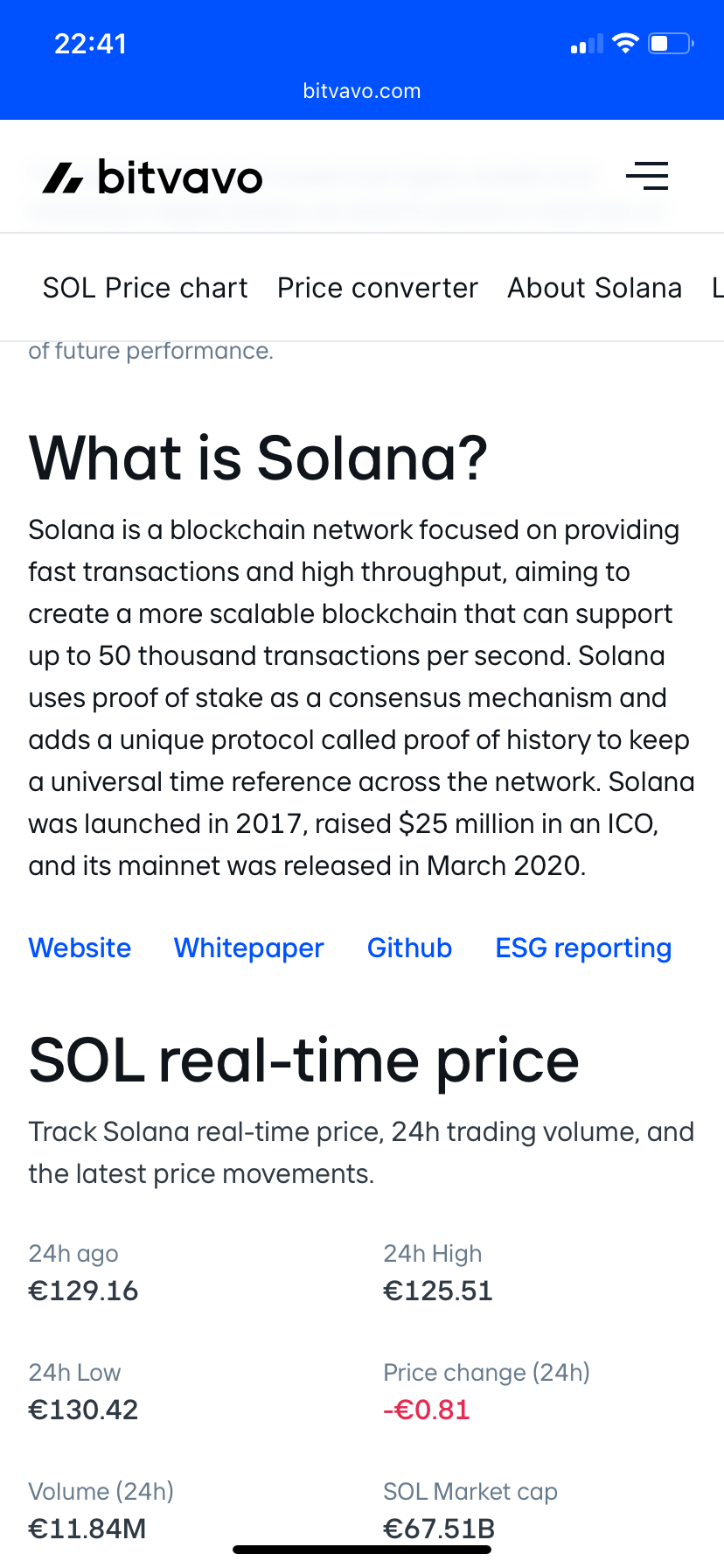Tap the battery indicator icon
This screenshot has width=724, height=1568.
point(671,43)
